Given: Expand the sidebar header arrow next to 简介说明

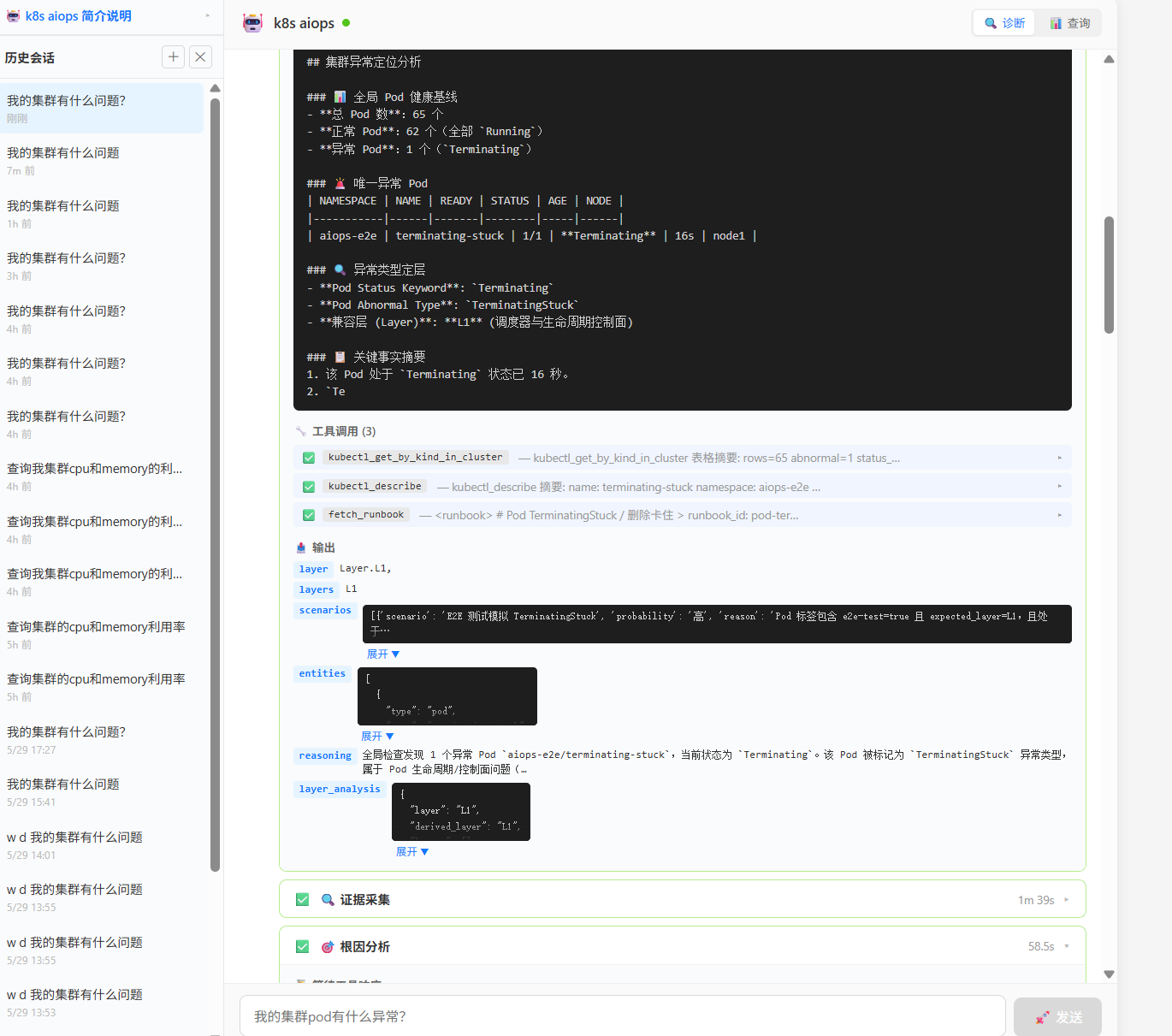Looking at the screenshot, I should pyautogui.click(x=208, y=15).
